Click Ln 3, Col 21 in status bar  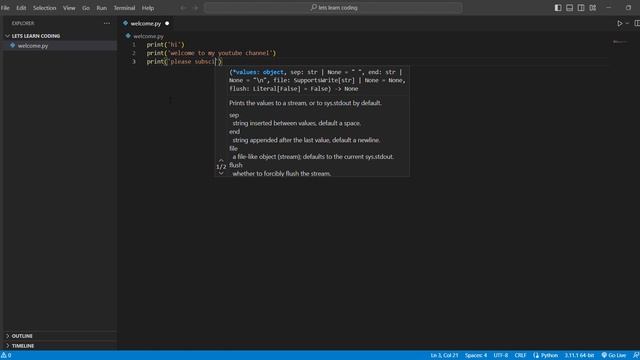coord(444,356)
